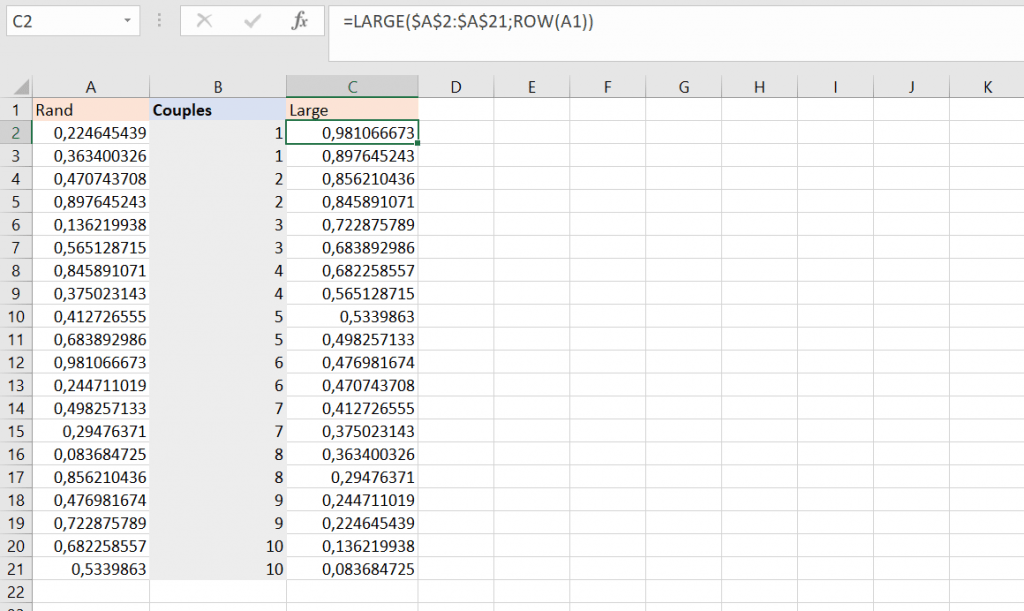The image size is (1024, 611).
Task: Select column K header
Action: click(x=987, y=87)
